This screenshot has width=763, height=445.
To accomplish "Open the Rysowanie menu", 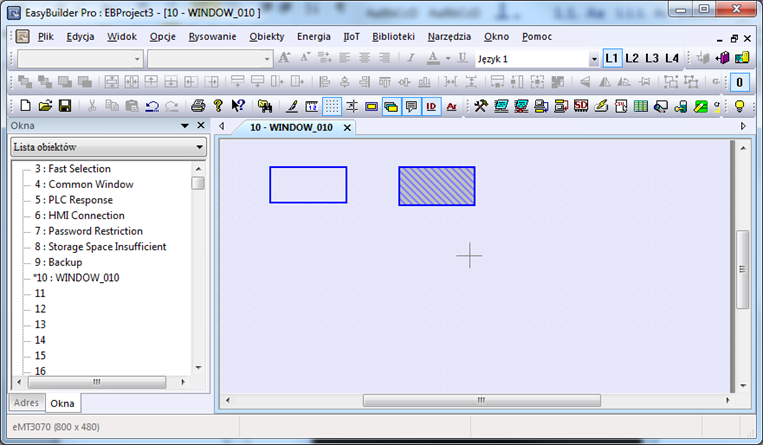I will click(x=212, y=37).
